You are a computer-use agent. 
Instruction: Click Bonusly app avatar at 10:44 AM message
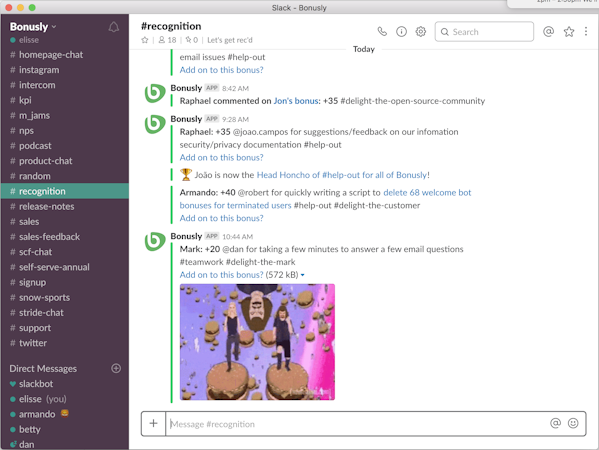point(155,242)
